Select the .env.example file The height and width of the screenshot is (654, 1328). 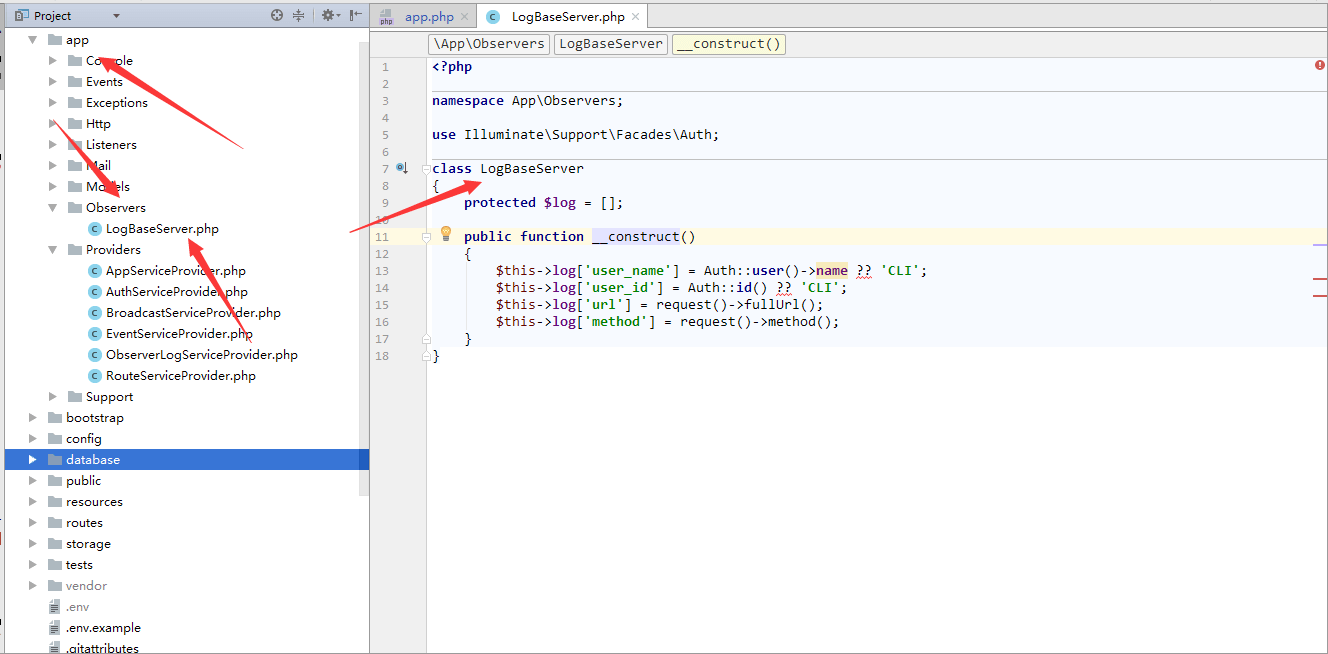pos(103,627)
